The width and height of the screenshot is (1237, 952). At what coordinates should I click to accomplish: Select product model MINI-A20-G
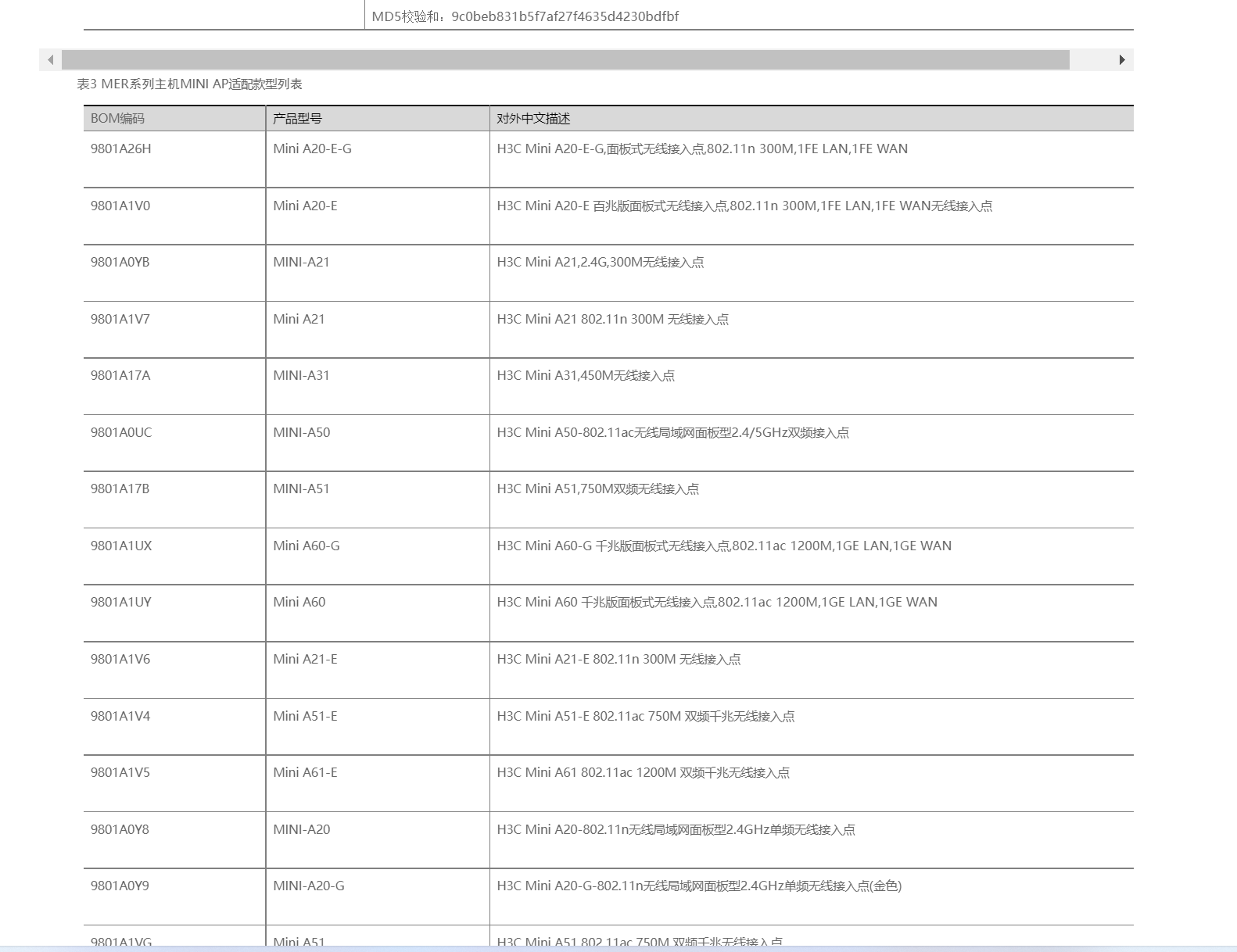point(308,886)
